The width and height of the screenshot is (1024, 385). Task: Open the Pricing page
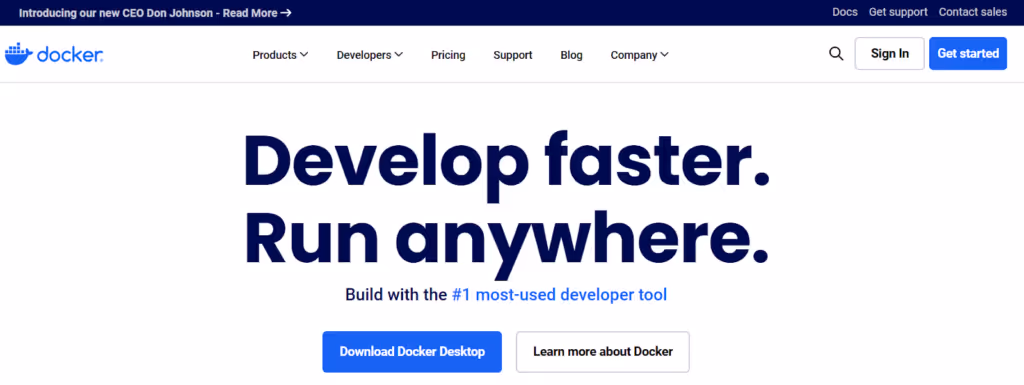(x=448, y=55)
